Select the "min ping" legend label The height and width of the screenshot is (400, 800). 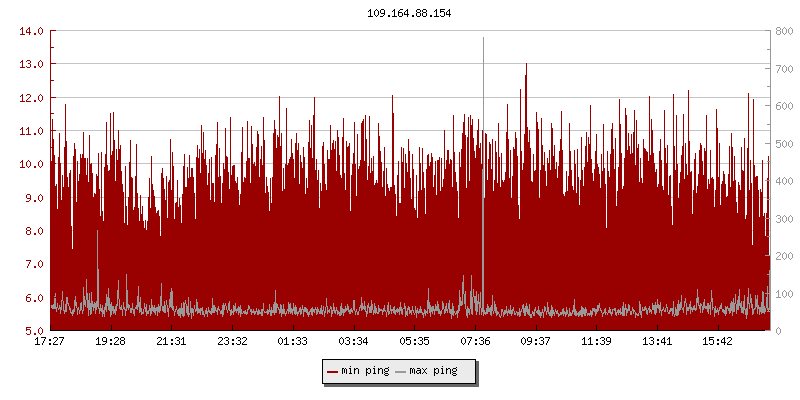(x=364, y=371)
